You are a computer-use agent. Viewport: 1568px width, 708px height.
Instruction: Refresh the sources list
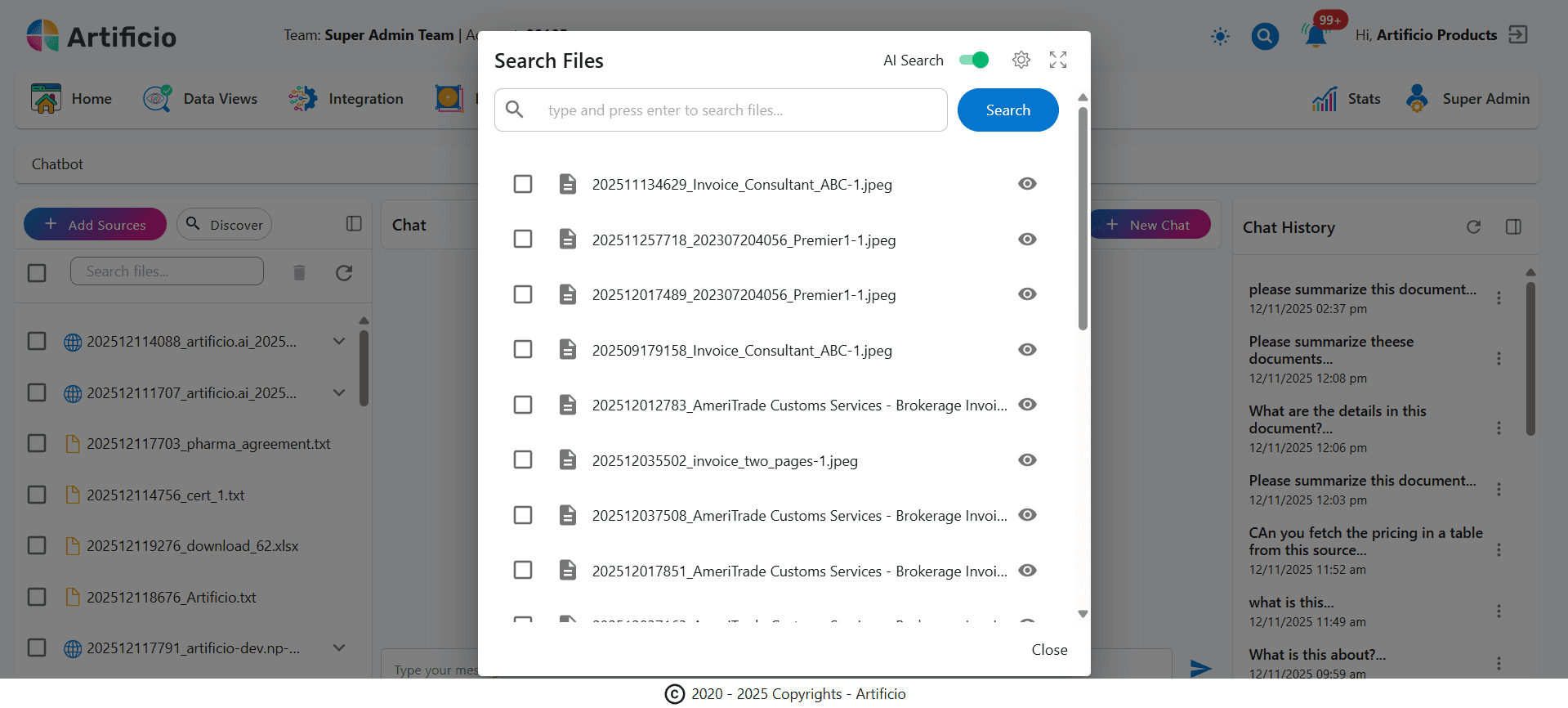344,272
